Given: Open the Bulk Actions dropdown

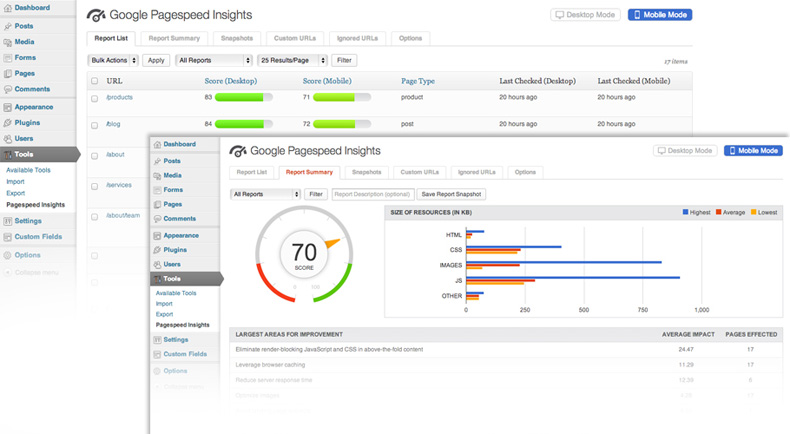Looking at the screenshot, I should [113, 60].
